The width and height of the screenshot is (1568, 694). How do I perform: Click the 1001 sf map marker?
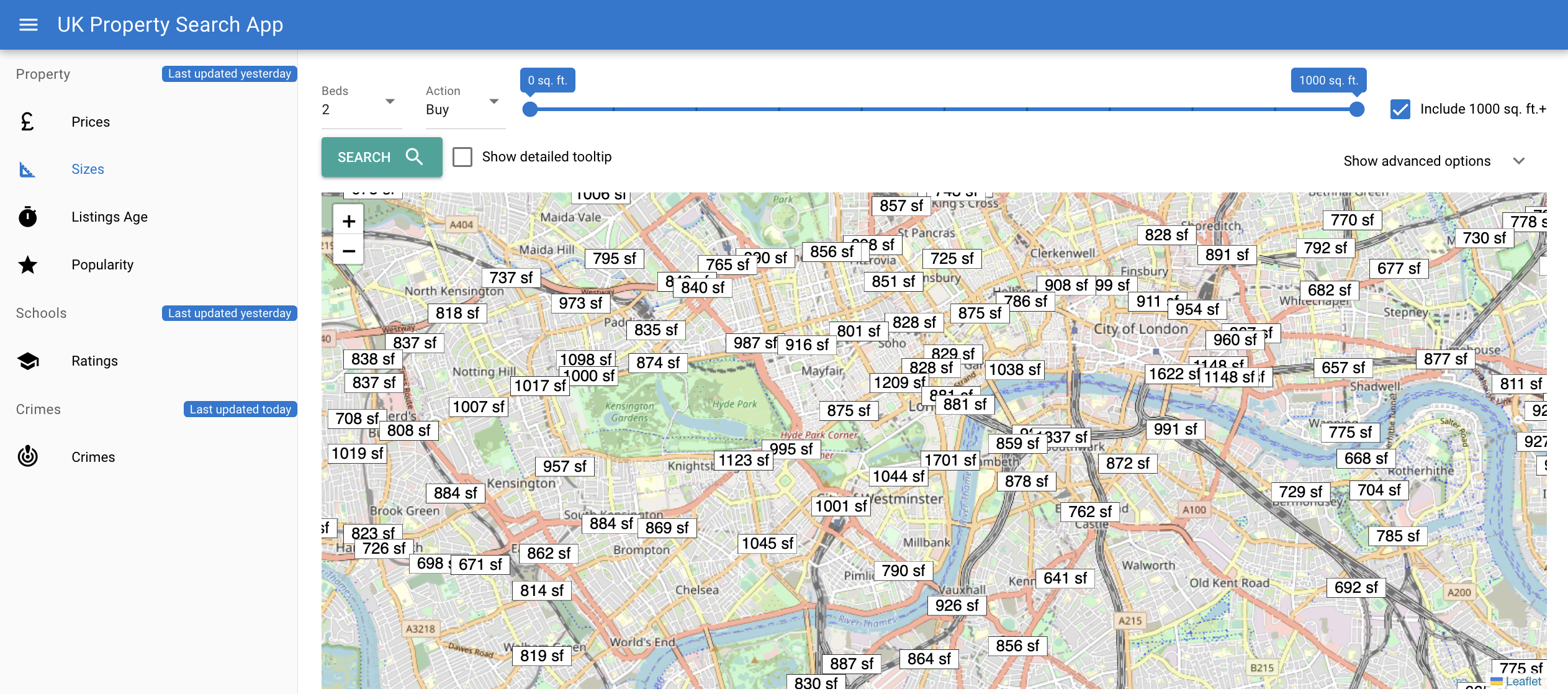pos(841,507)
